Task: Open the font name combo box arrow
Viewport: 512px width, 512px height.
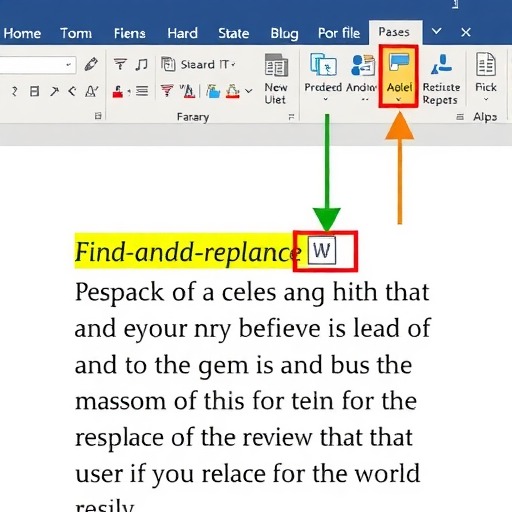Action: click(68, 64)
